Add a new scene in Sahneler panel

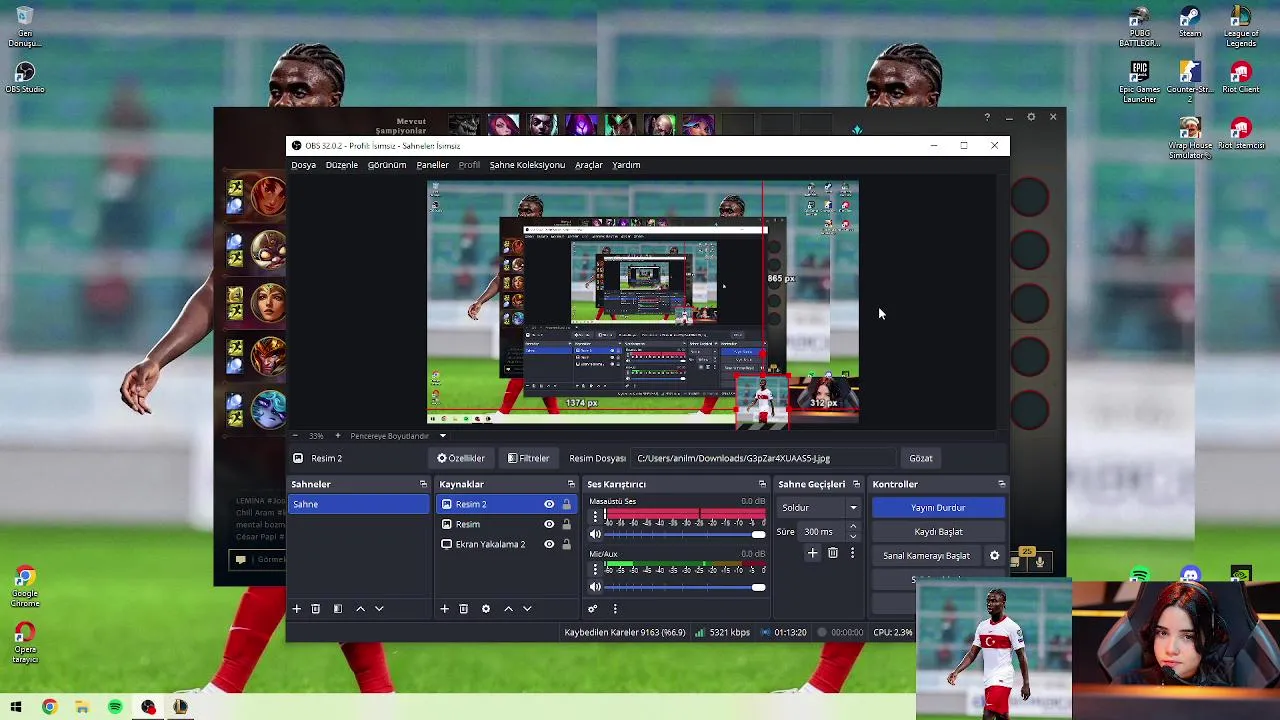296,608
